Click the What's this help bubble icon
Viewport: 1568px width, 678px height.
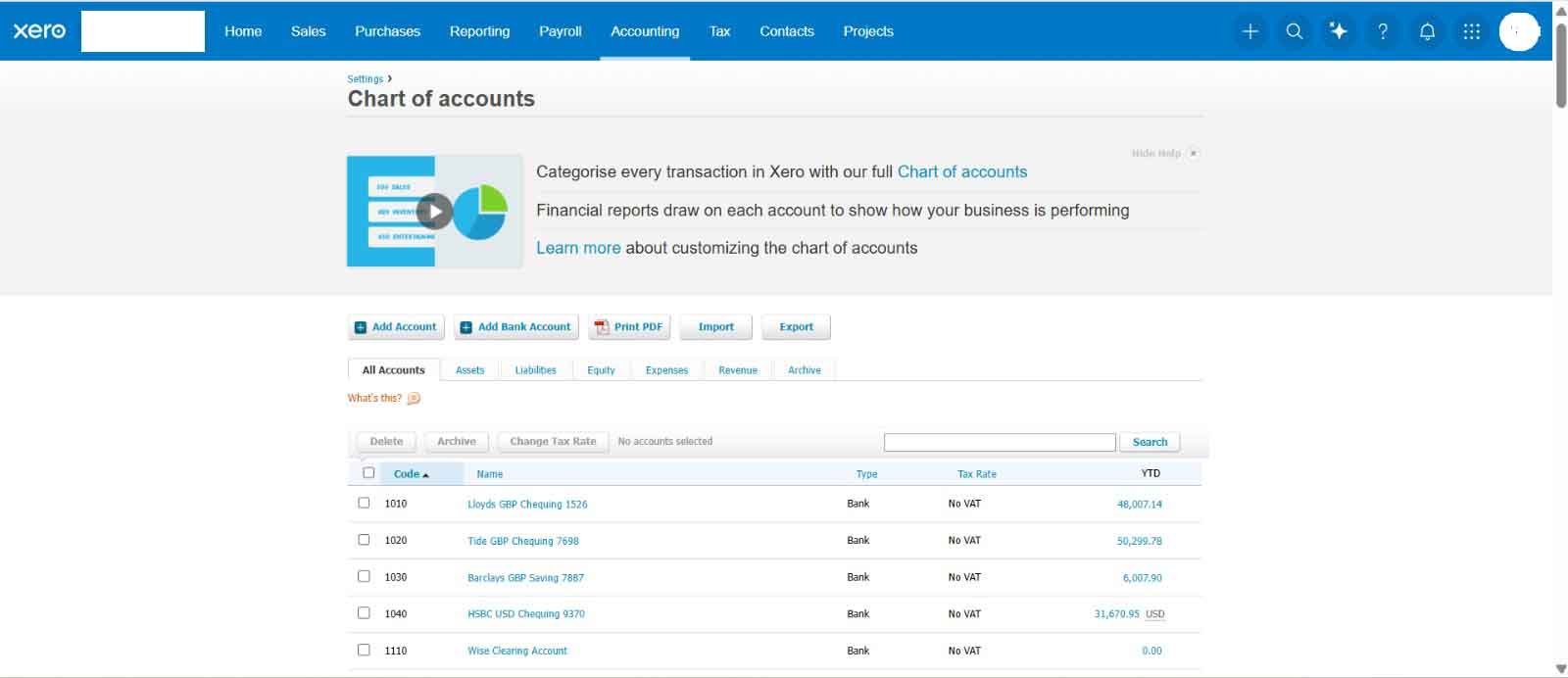point(414,398)
